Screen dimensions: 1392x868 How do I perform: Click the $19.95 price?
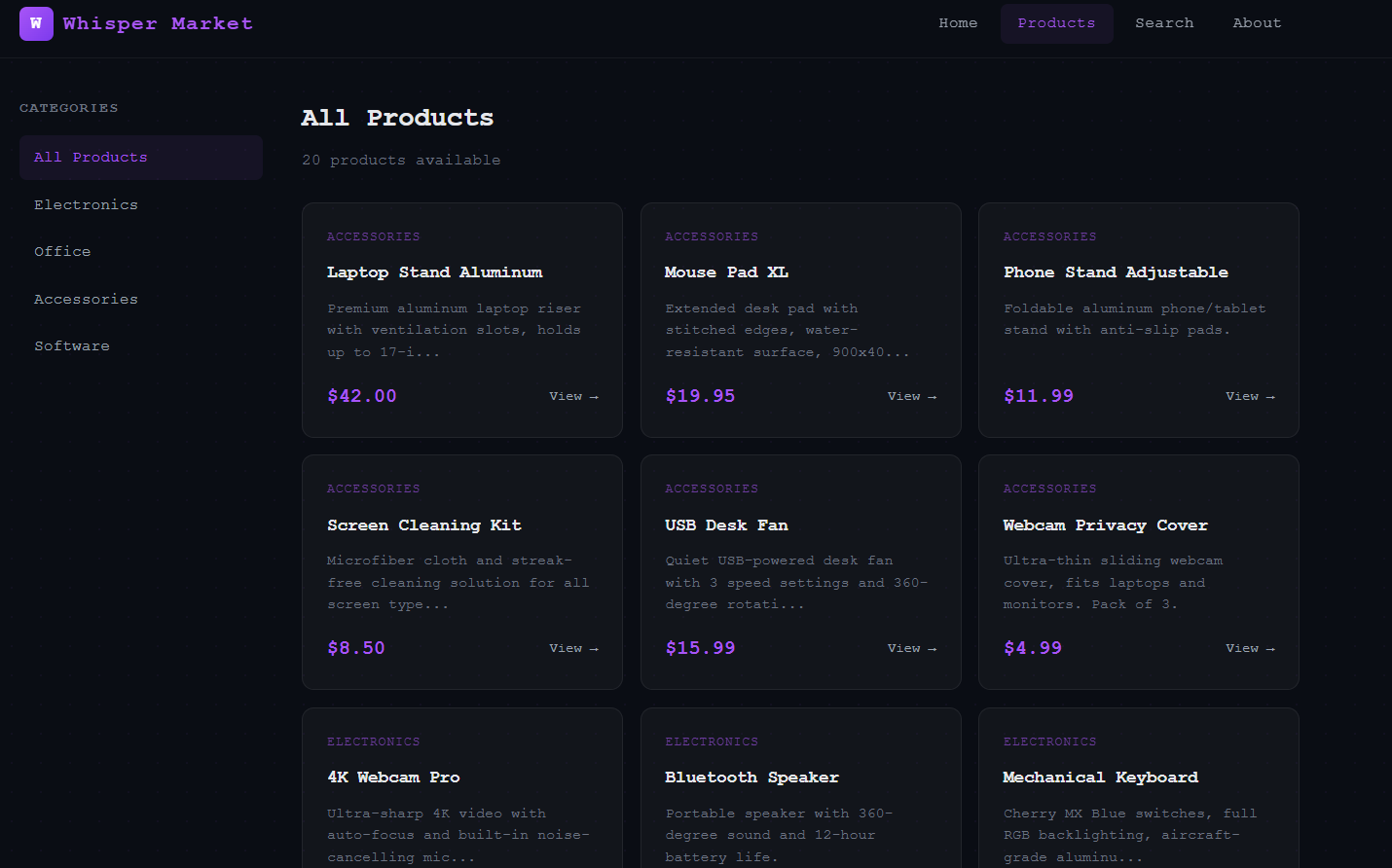point(700,396)
